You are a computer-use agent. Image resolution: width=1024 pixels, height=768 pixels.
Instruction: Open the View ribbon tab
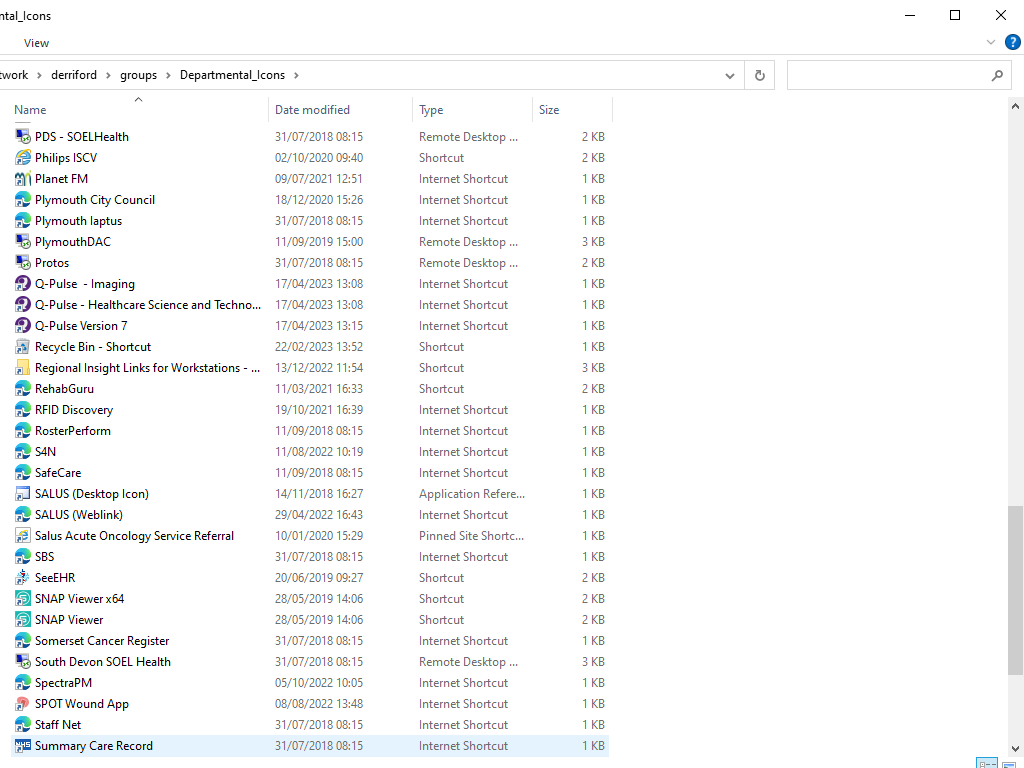(x=37, y=43)
